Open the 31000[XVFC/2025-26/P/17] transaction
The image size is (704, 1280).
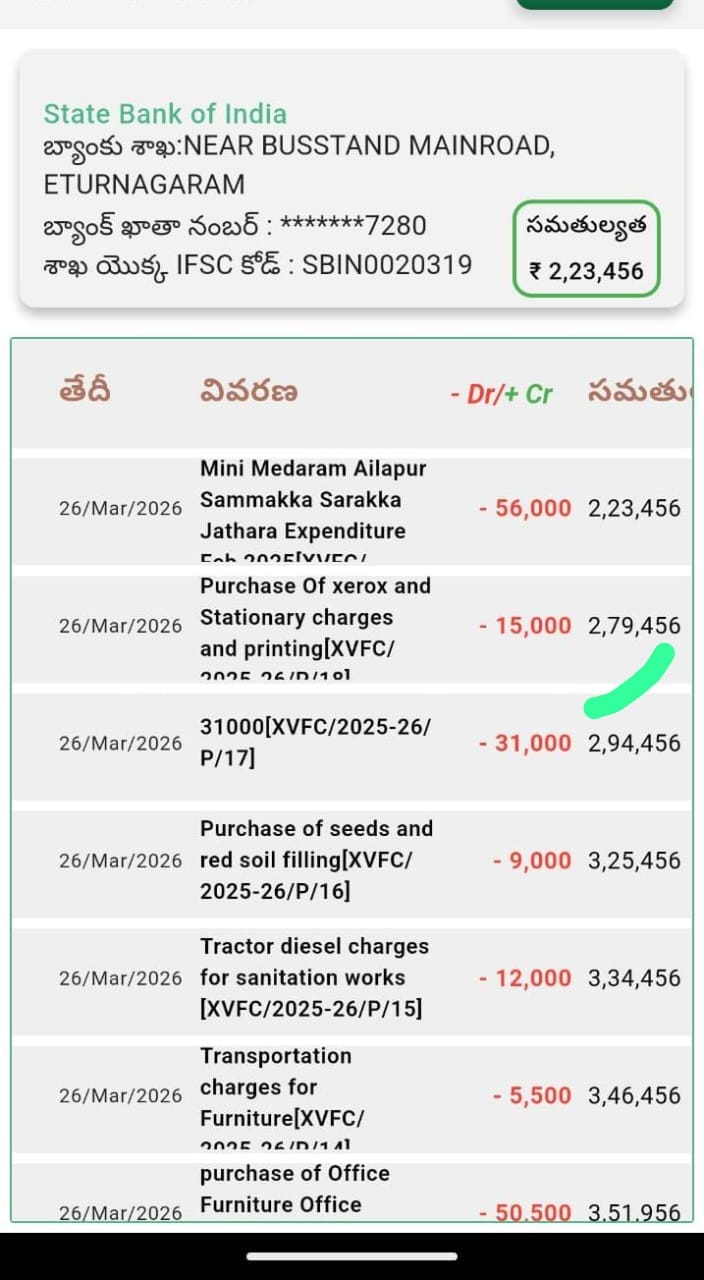coord(315,743)
